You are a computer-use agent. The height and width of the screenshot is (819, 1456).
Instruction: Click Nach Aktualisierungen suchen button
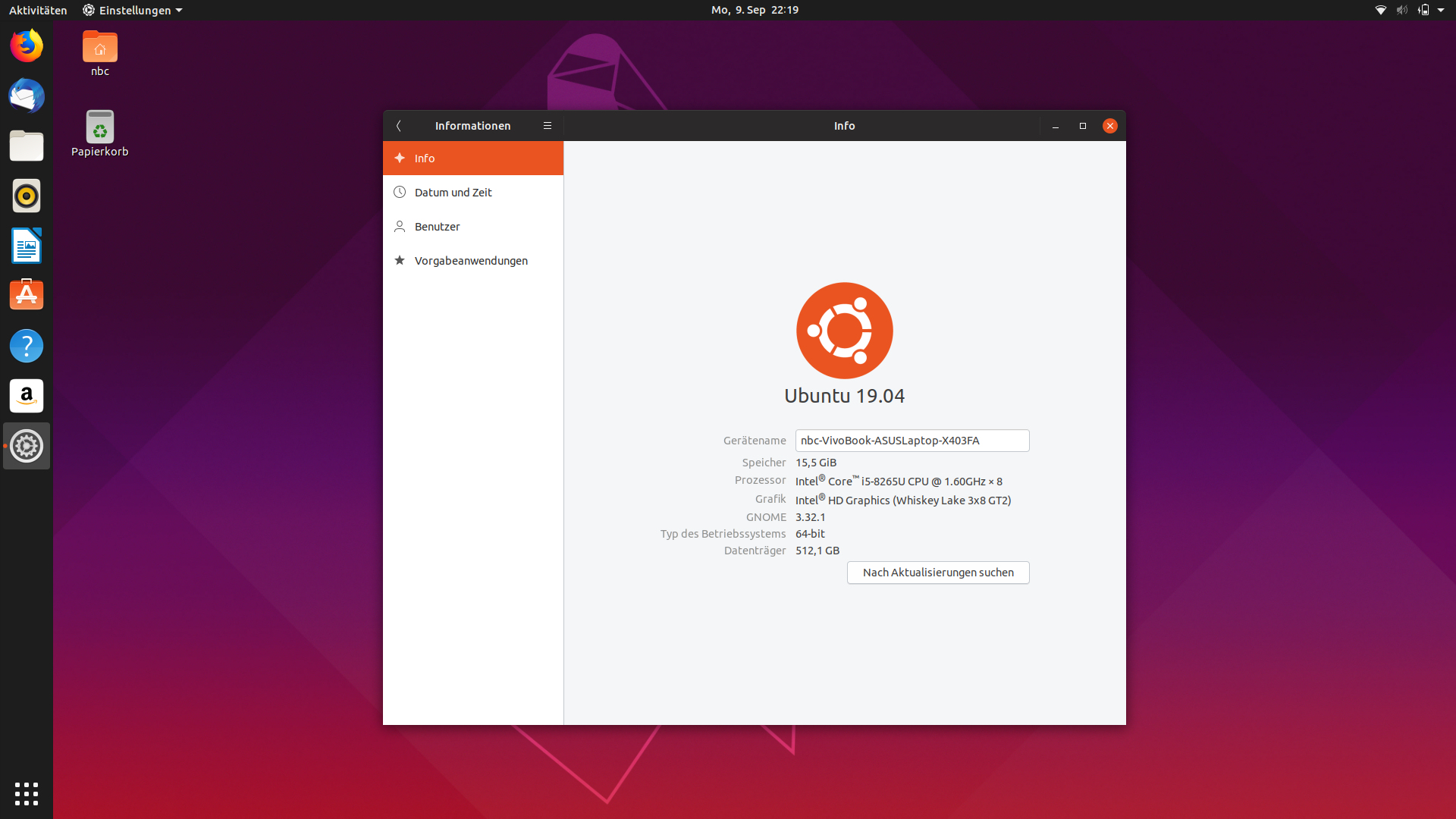pos(938,573)
